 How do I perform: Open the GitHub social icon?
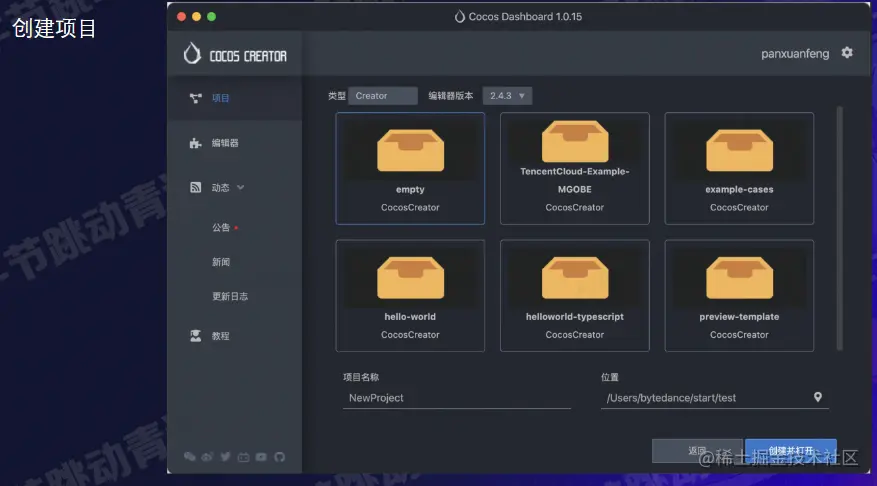tap(280, 457)
